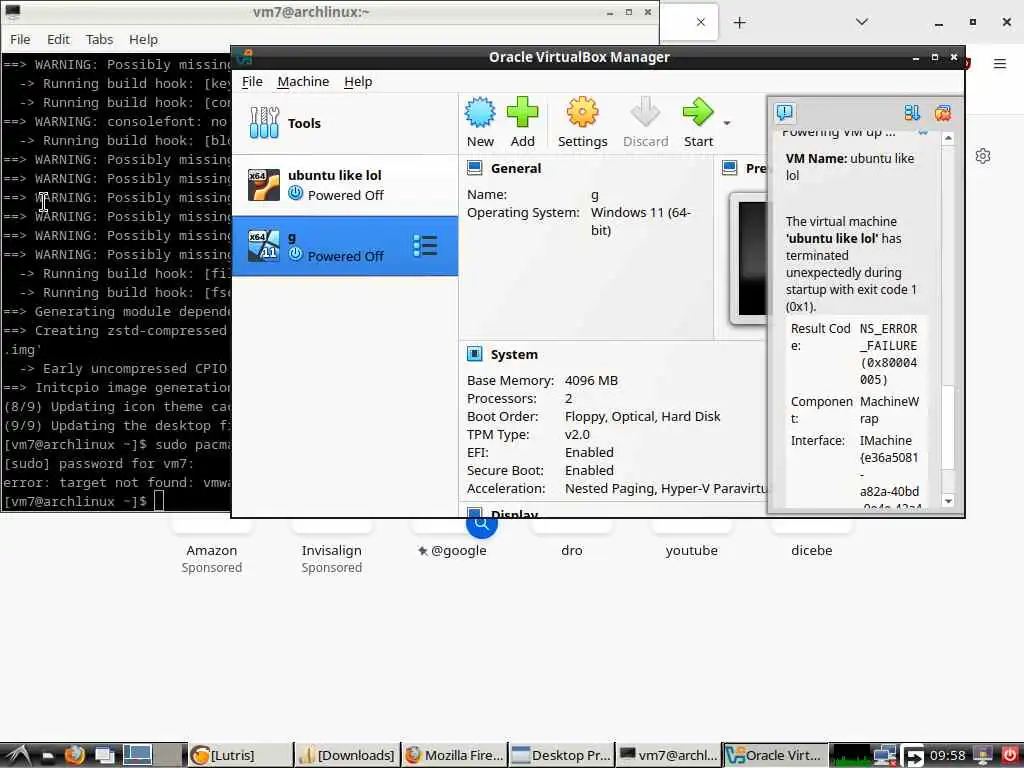Viewport: 1024px width, 768px height.
Task: Click the display tray icon beside clock
Action: click(x=983, y=756)
